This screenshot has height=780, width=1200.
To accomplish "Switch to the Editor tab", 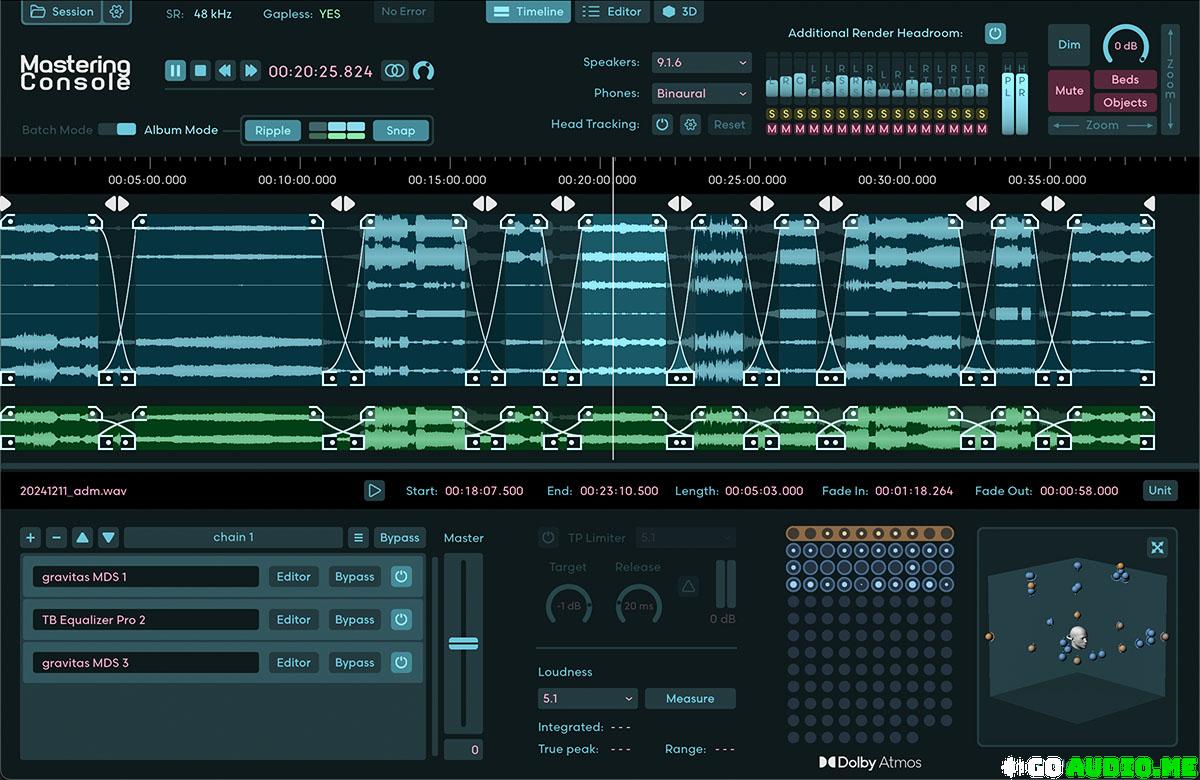I will 612,12.
